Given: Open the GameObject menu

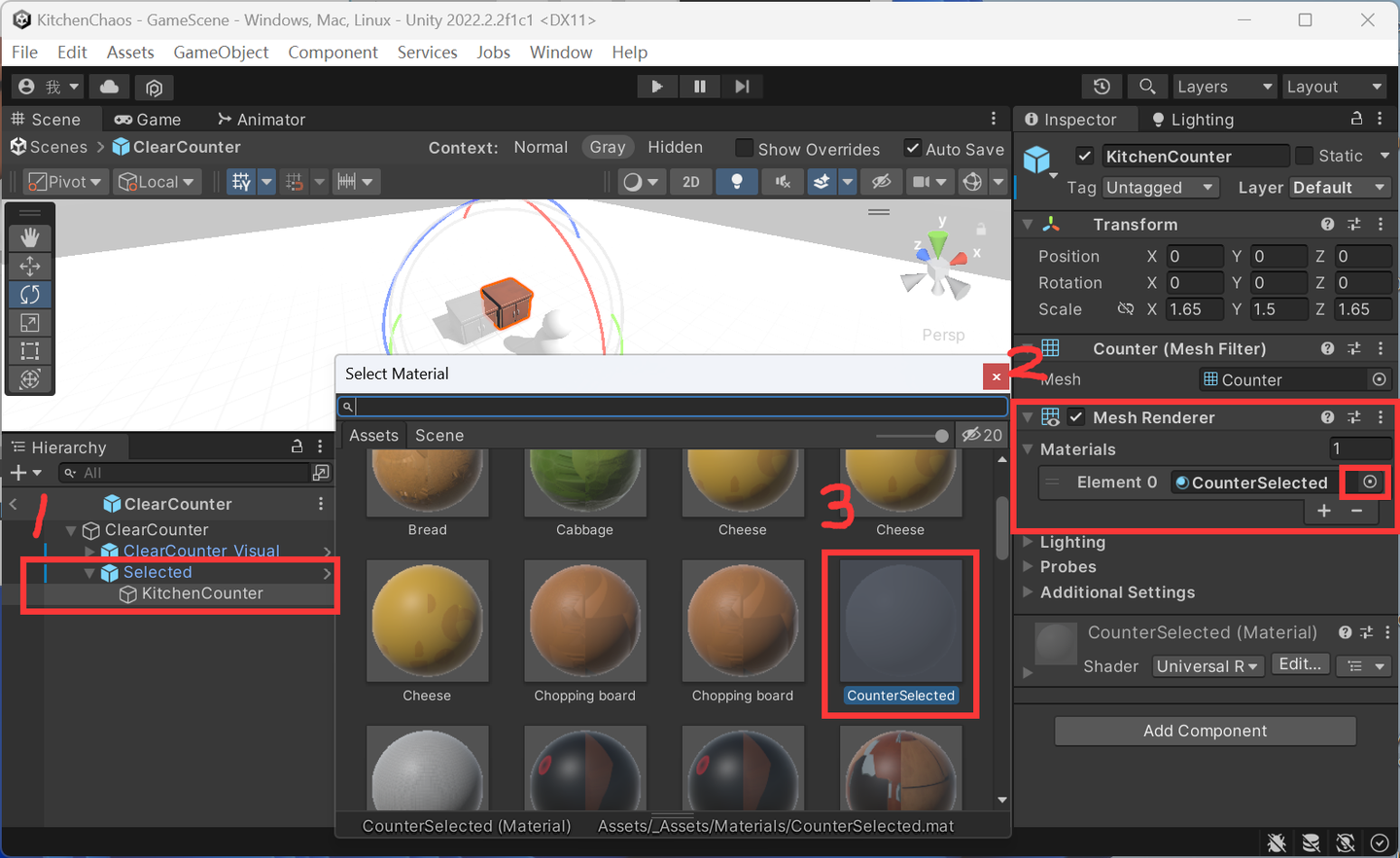Looking at the screenshot, I should [x=221, y=53].
